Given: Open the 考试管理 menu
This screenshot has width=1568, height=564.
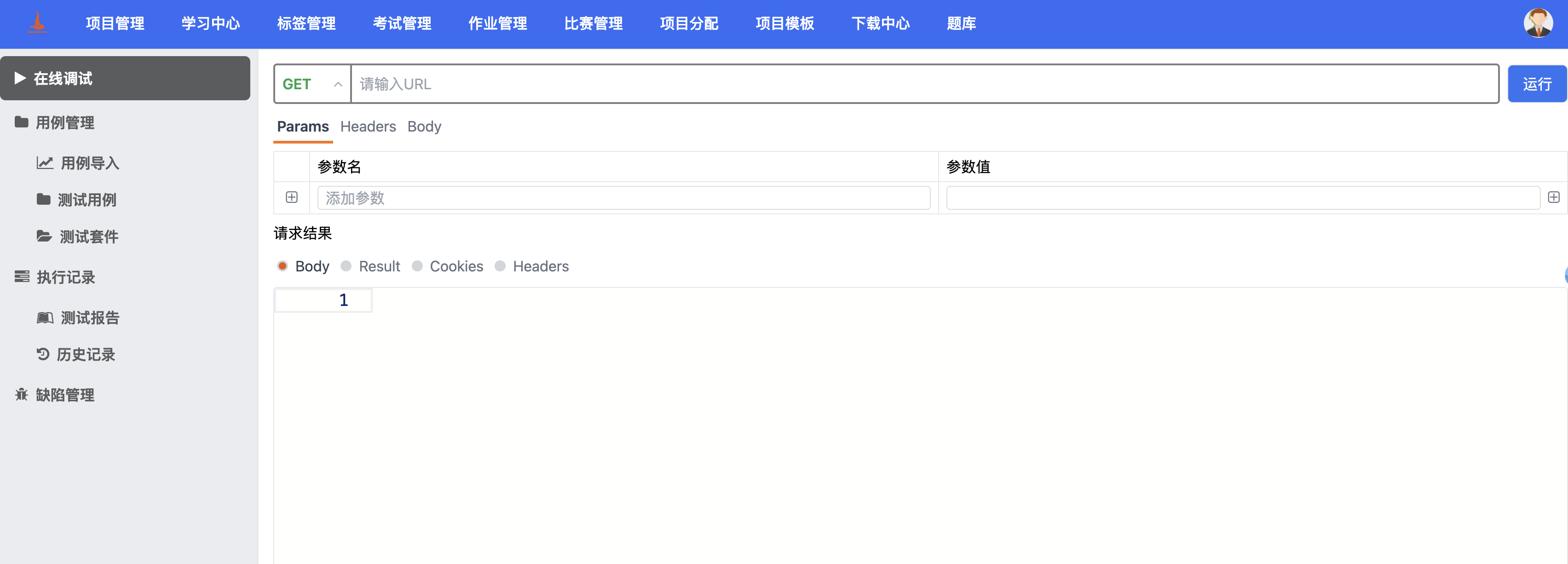Looking at the screenshot, I should point(402,24).
